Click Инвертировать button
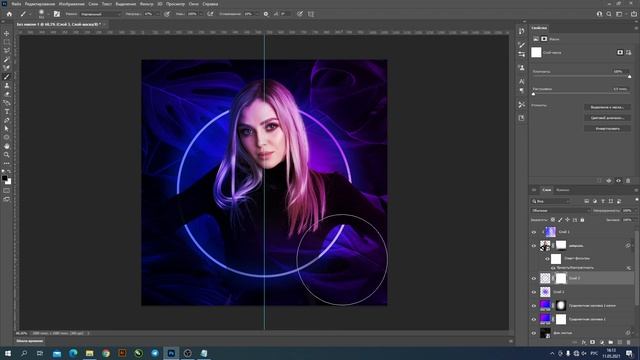Viewport: 640px width, 360px height. 607,129
